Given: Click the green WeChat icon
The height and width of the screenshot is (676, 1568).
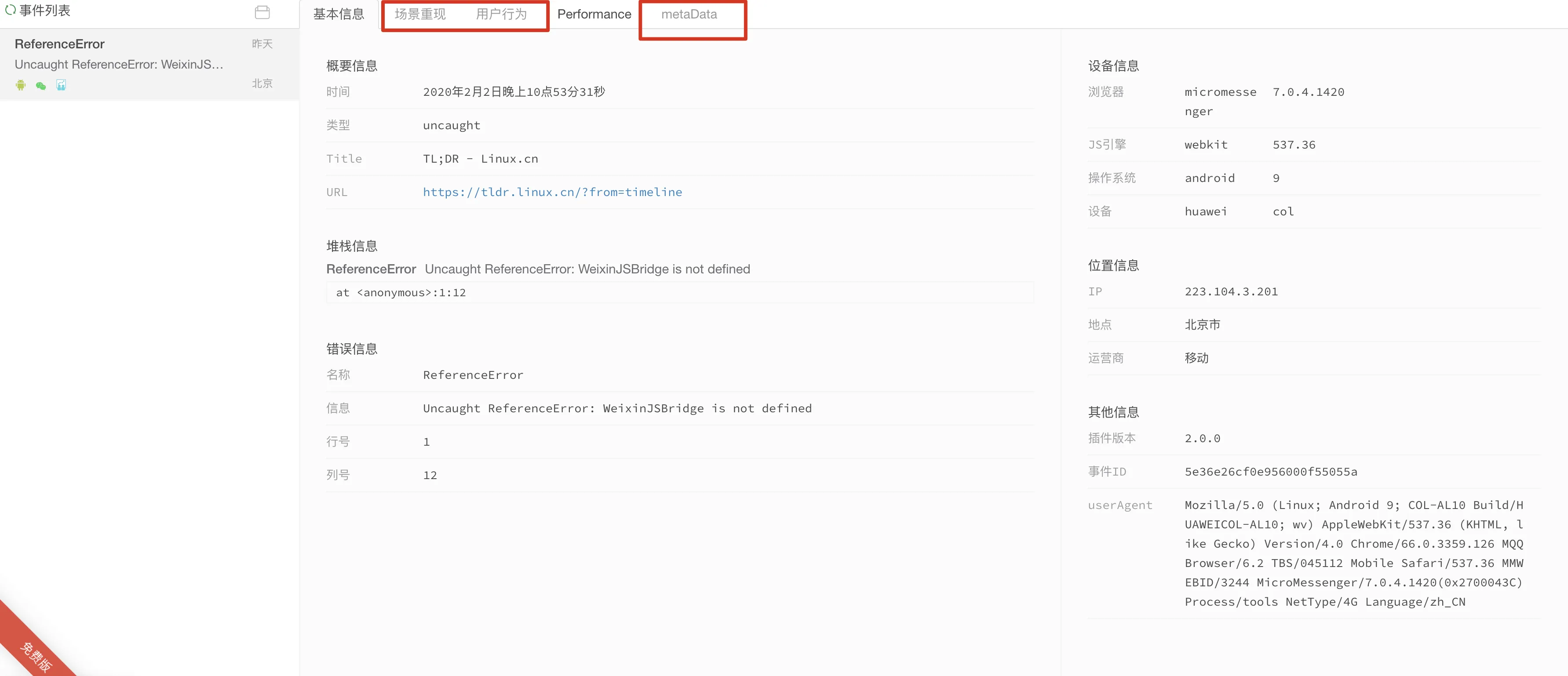Looking at the screenshot, I should tap(41, 86).
